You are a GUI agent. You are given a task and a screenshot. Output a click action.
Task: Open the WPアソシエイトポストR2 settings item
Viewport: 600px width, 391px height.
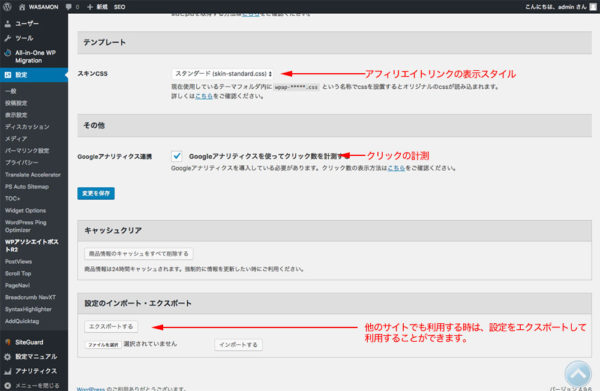(x=32, y=246)
